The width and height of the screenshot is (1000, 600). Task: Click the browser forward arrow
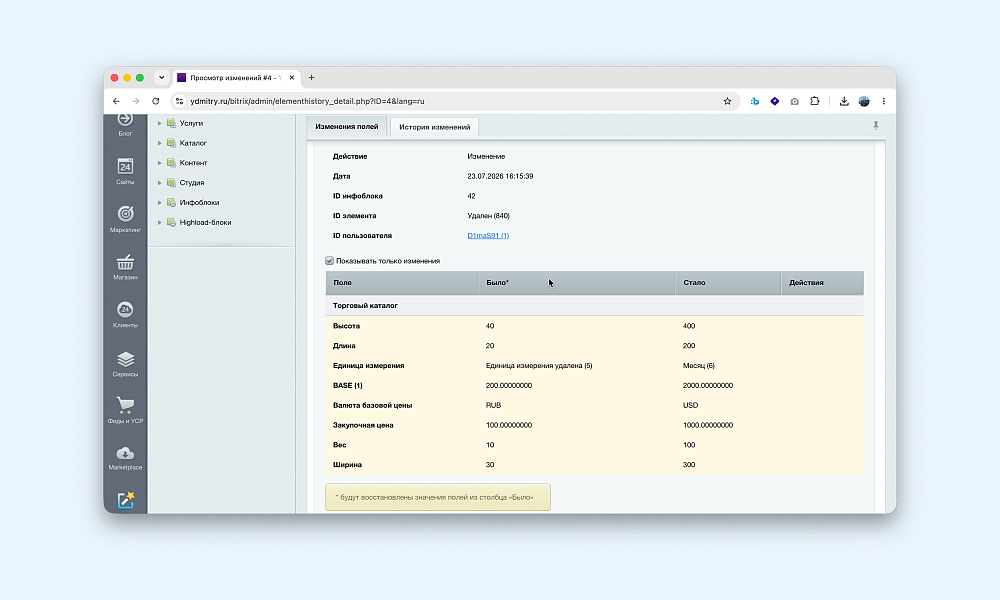click(136, 101)
